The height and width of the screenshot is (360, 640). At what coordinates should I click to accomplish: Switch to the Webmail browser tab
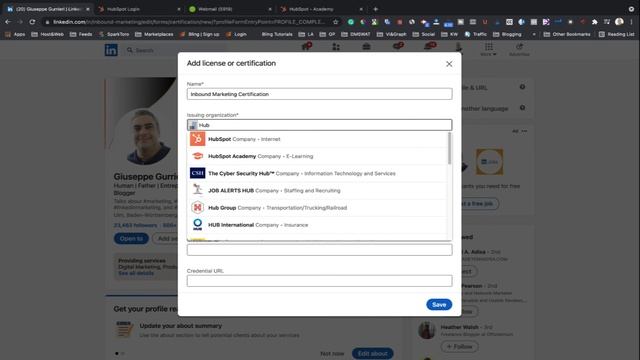[x=229, y=9]
